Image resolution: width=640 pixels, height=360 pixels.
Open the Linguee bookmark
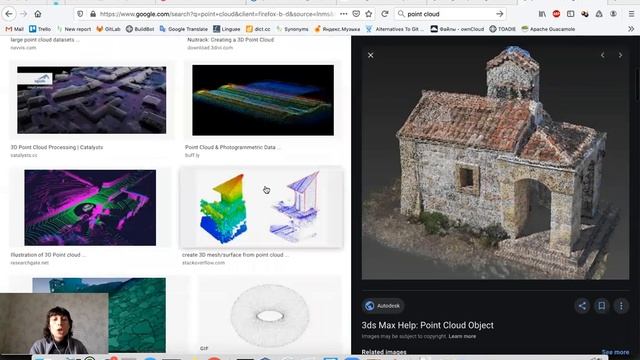(x=227, y=29)
